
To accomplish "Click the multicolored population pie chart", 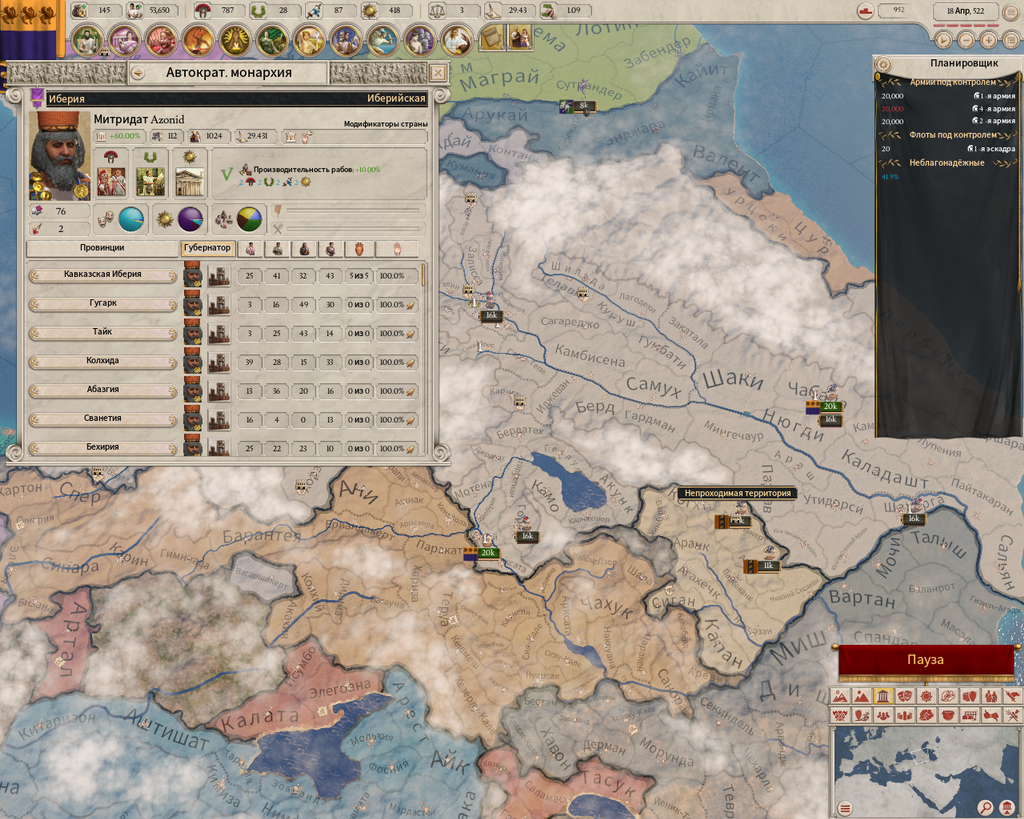I will click(x=249, y=219).
